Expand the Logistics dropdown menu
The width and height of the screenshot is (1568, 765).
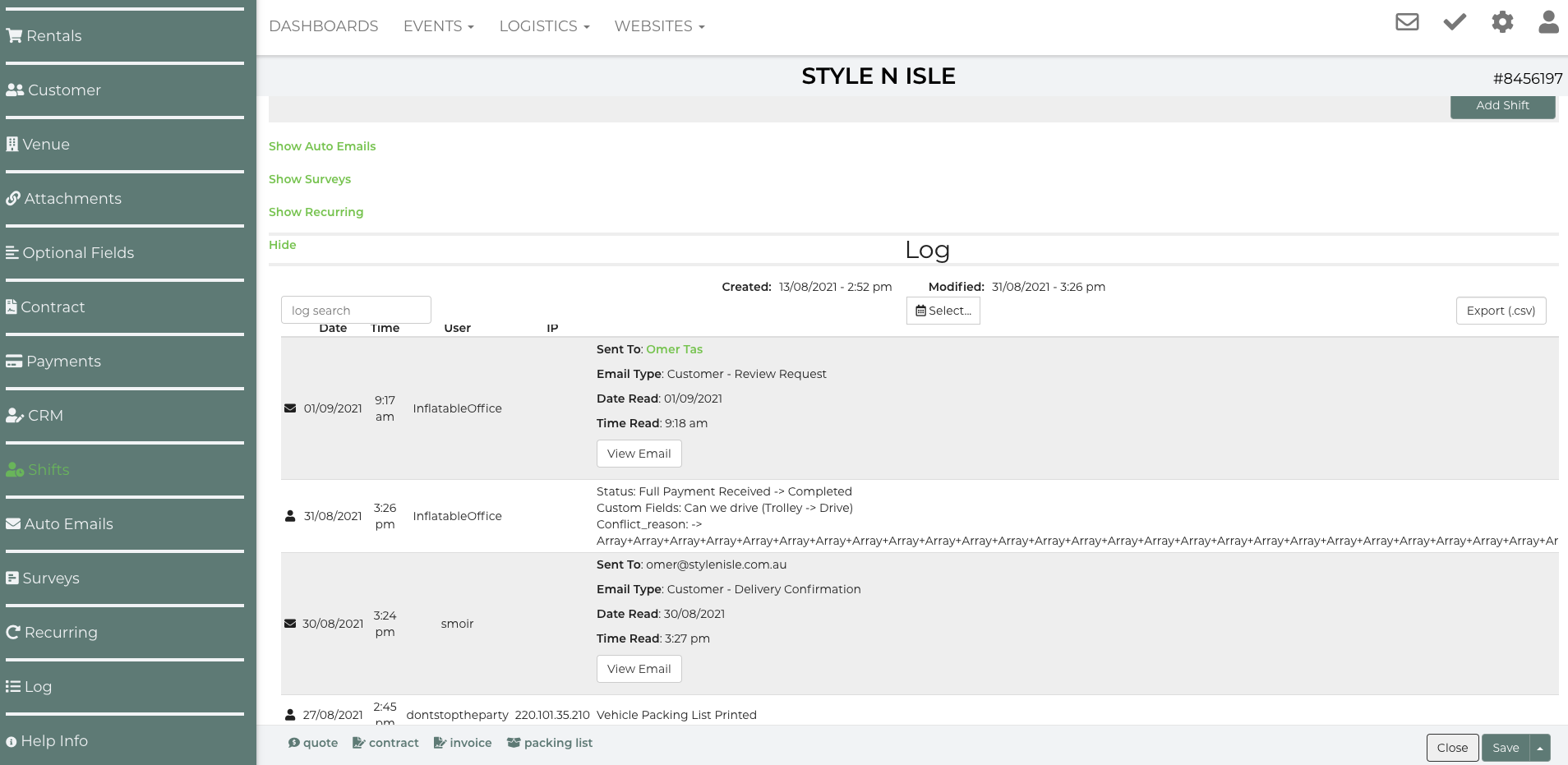[544, 26]
